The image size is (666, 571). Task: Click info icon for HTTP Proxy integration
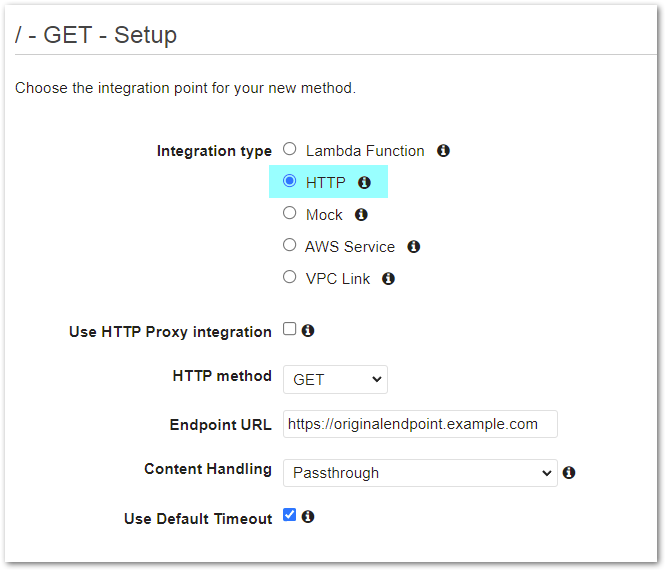point(308,331)
